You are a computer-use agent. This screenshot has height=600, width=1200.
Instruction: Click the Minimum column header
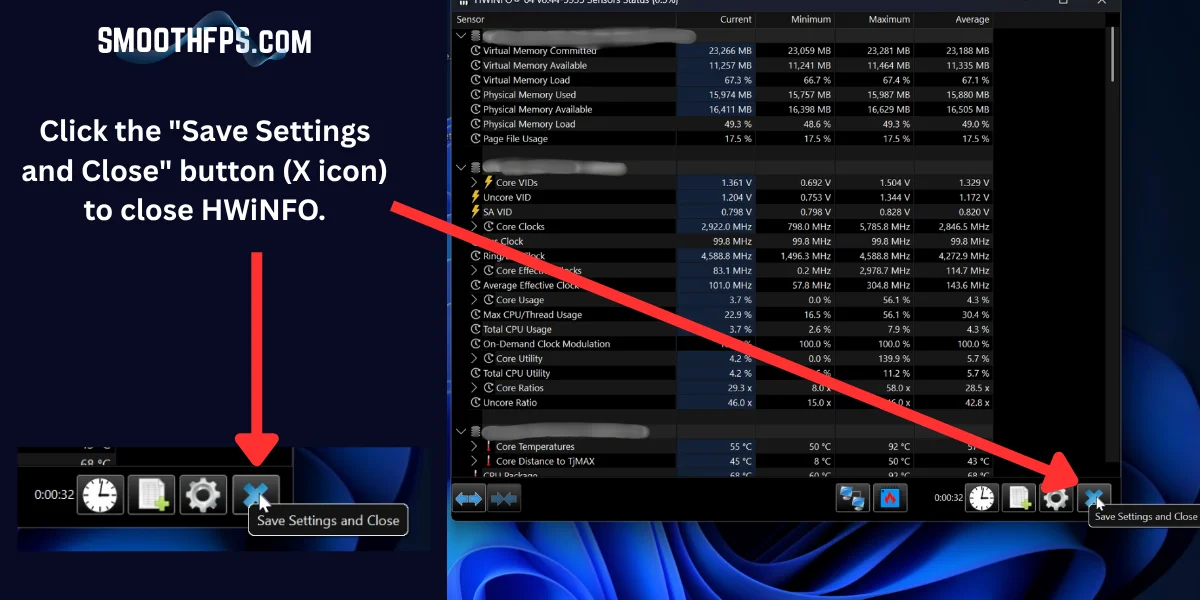pos(808,19)
